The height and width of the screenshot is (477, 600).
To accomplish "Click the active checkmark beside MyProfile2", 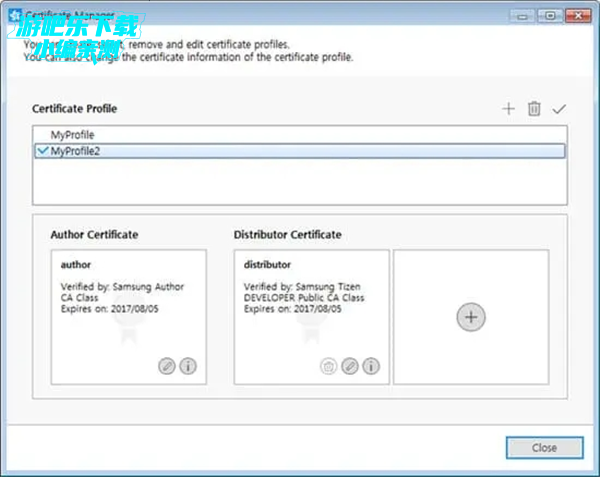I will click(41, 151).
